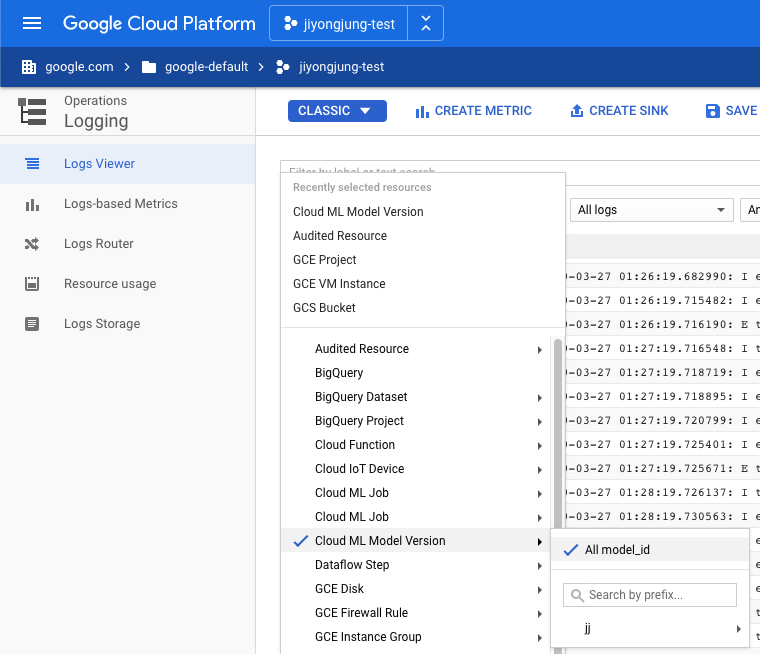
Task: Expand Audited Resource submenu arrow
Action: tap(539, 350)
